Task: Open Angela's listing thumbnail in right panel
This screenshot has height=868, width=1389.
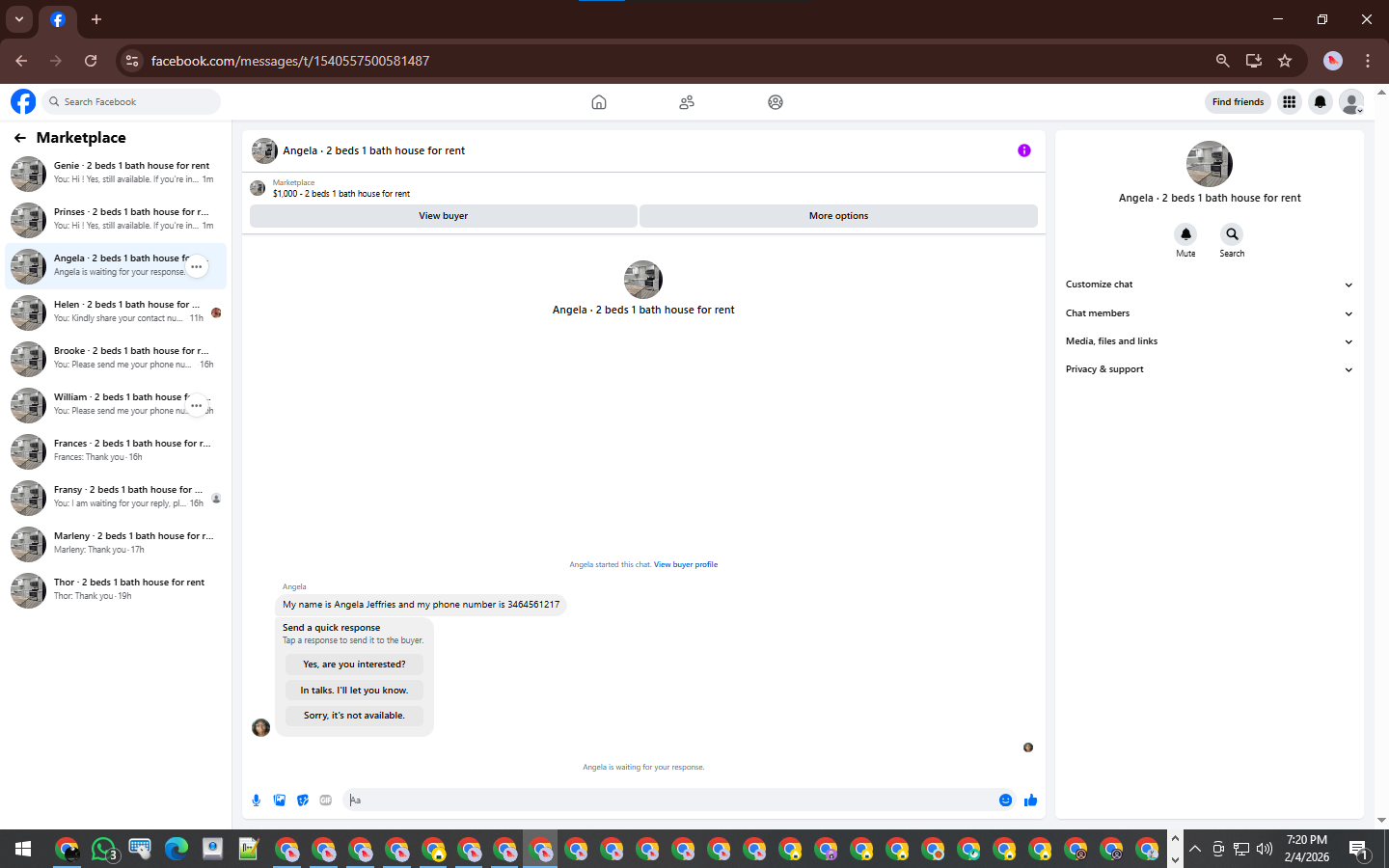Action: pos(1210,164)
